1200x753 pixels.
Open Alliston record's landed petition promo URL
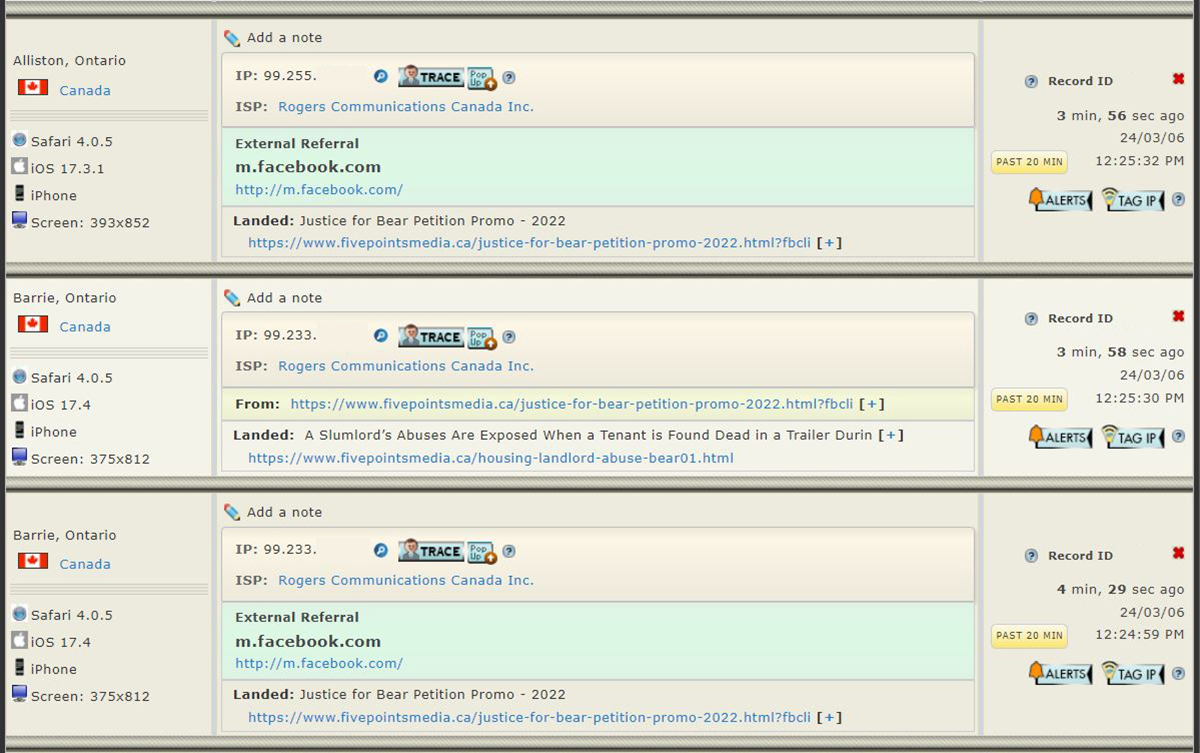529,243
